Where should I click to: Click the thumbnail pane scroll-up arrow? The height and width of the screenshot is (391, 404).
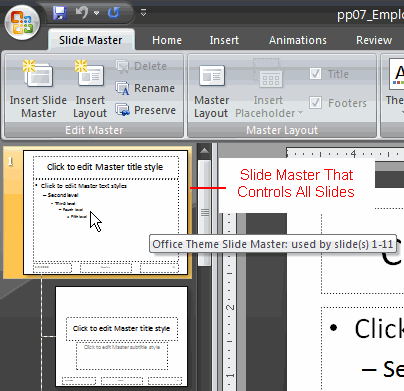point(204,151)
